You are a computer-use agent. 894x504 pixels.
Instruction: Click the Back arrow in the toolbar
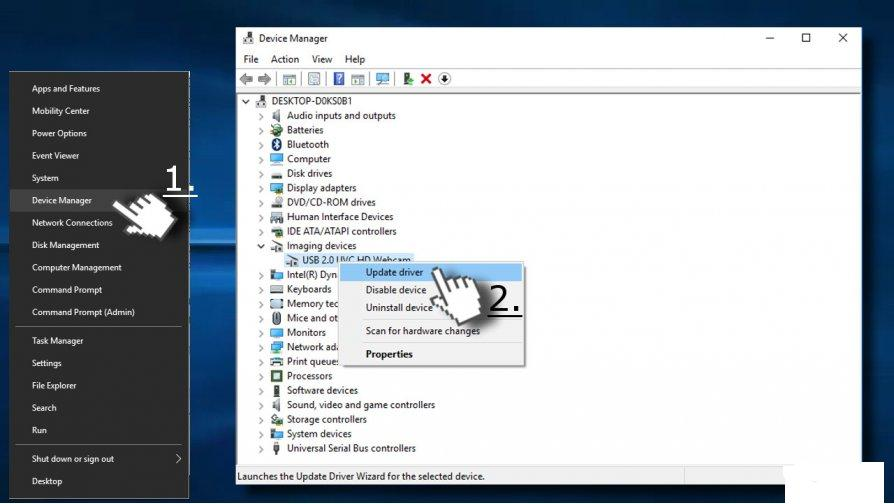246,79
